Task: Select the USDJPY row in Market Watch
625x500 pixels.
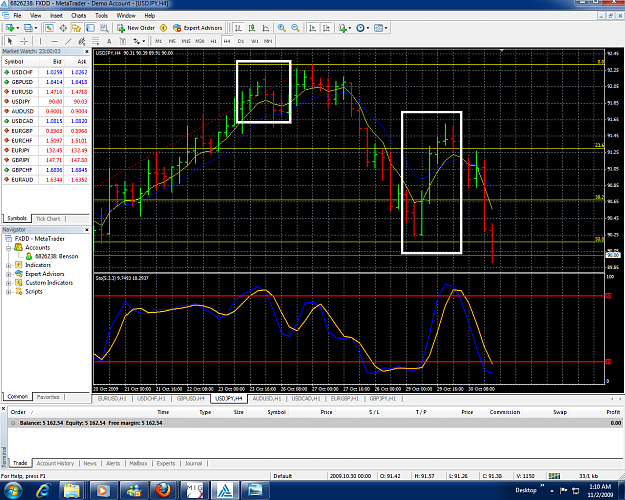Action: point(45,102)
